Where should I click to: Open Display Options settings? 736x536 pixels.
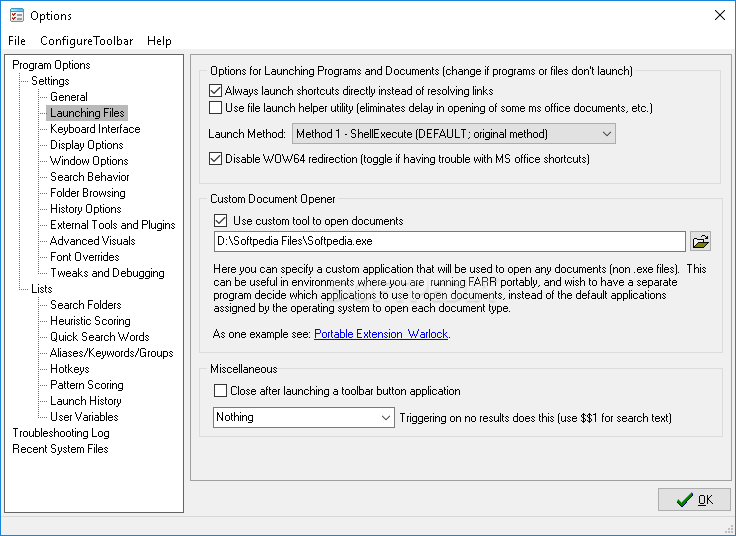[87, 145]
